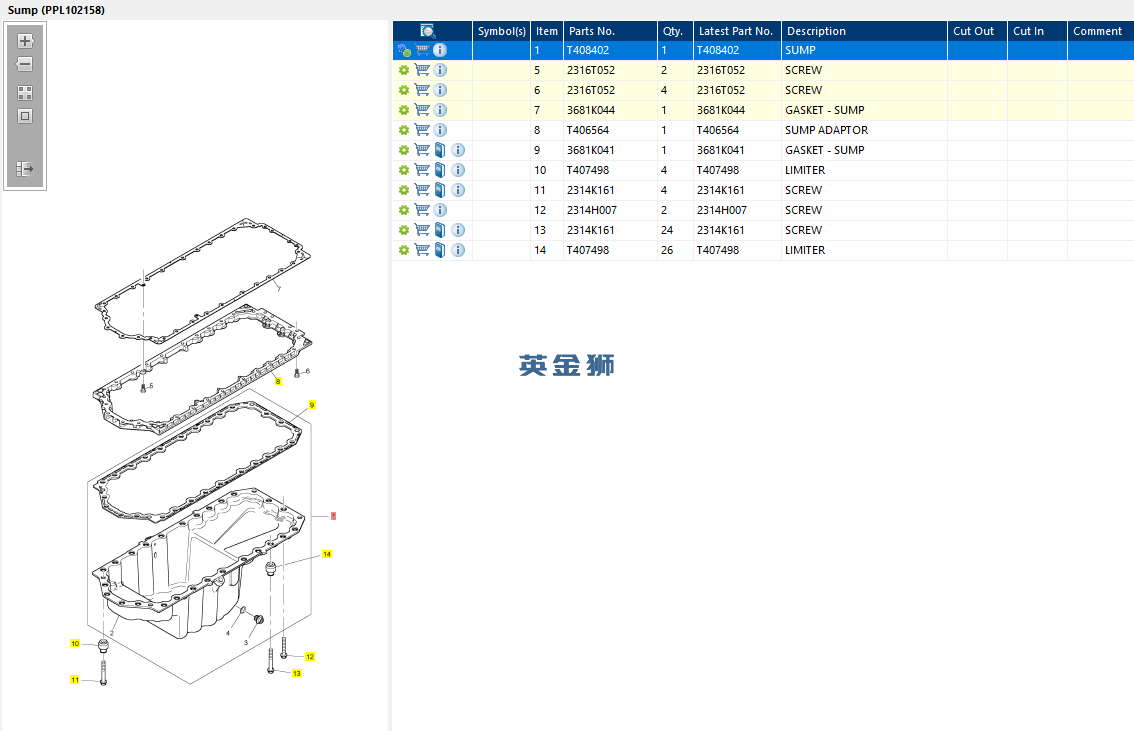Zoom in on the sump diagram

(x=25, y=41)
